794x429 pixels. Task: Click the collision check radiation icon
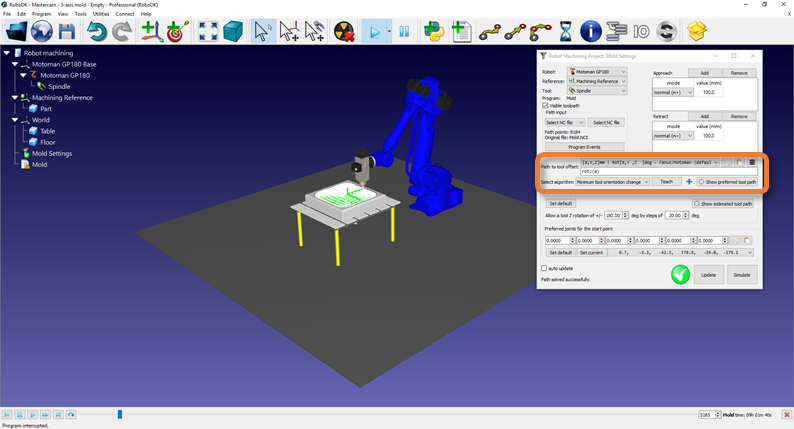(344, 32)
